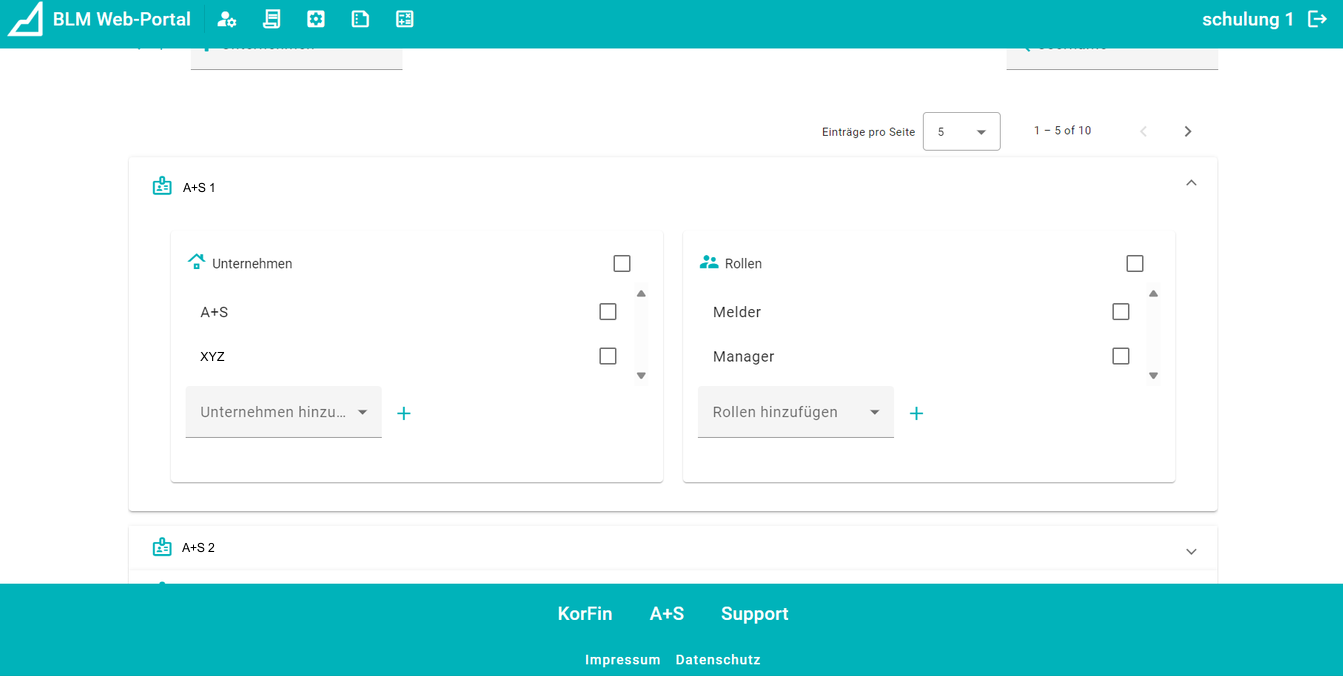Go to next page of entries
Image resolution: width=1343 pixels, height=676 pixels.
pos(1188,131)
